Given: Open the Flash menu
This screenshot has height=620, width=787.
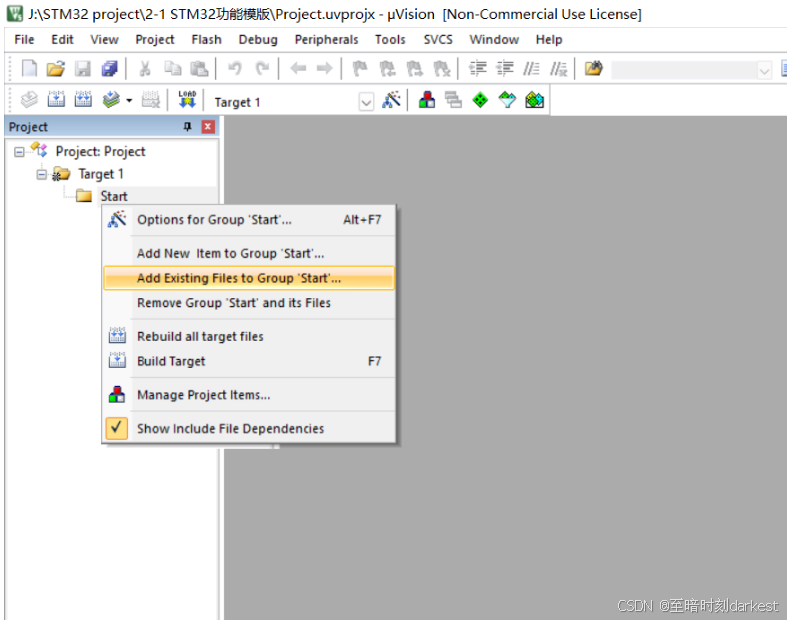Looking at the screenshot, I should pyautogui.click(x=206, y=40).
